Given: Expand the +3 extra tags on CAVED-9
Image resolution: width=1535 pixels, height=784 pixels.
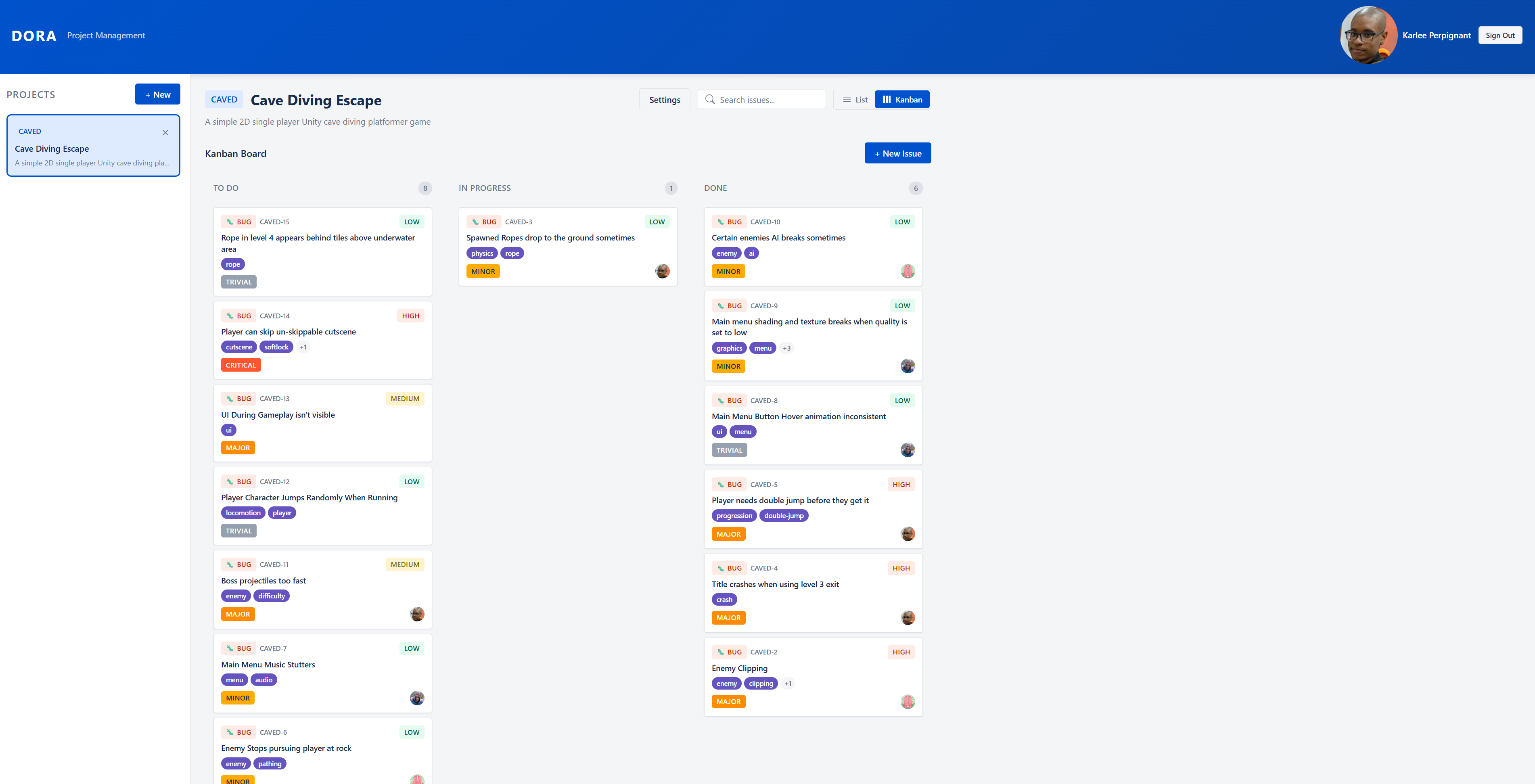Looking at the screenshot, I should point(786,348).
